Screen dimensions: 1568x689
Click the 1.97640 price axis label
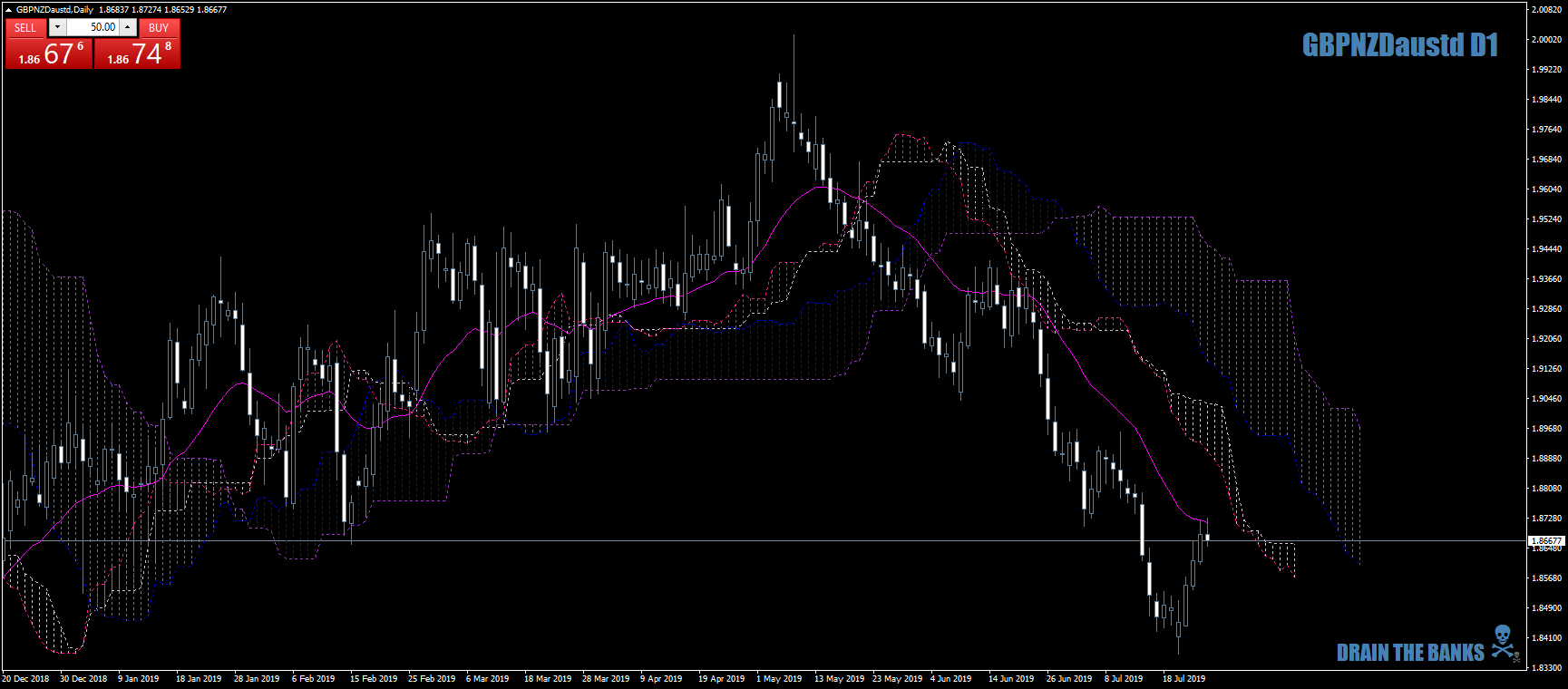click(x=1546, y=129)
